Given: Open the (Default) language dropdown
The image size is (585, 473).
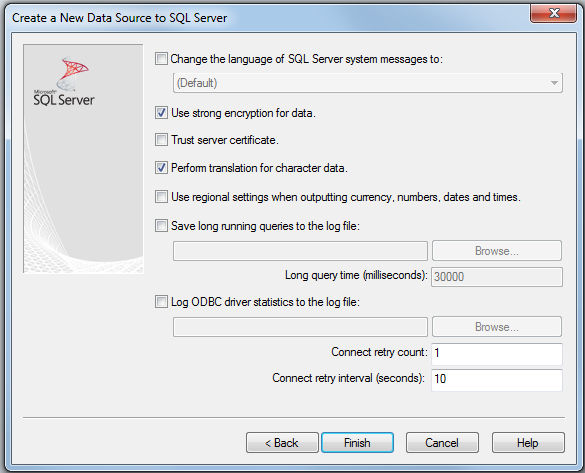Looking at the screenshot, I should (x=367, y=83).
